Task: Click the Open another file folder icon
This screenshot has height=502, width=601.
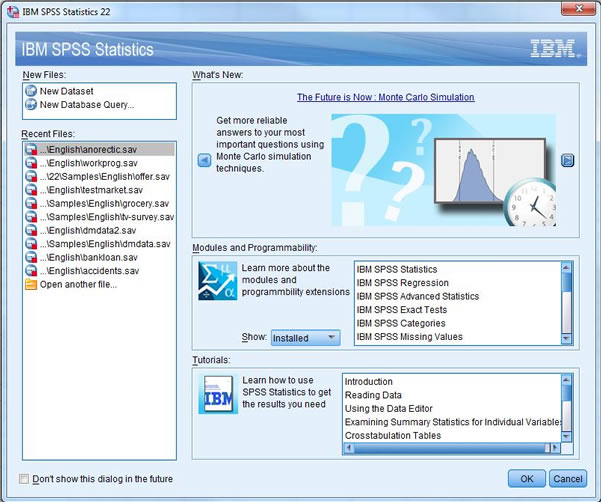Action: 31,284
